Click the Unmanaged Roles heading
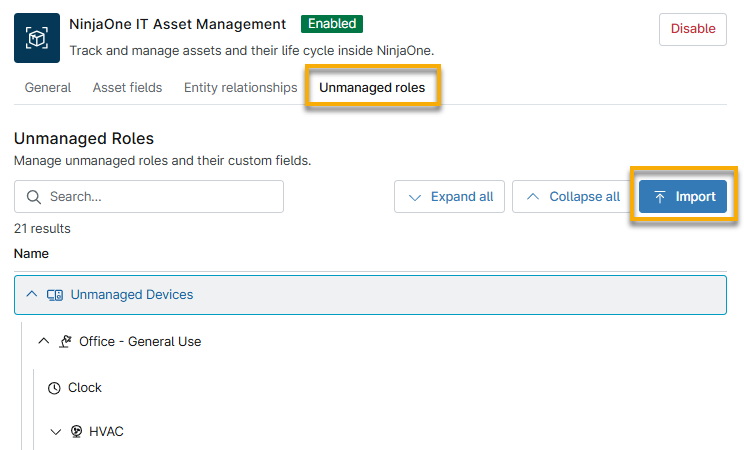 pyautogui.click(x=84, y=139)
